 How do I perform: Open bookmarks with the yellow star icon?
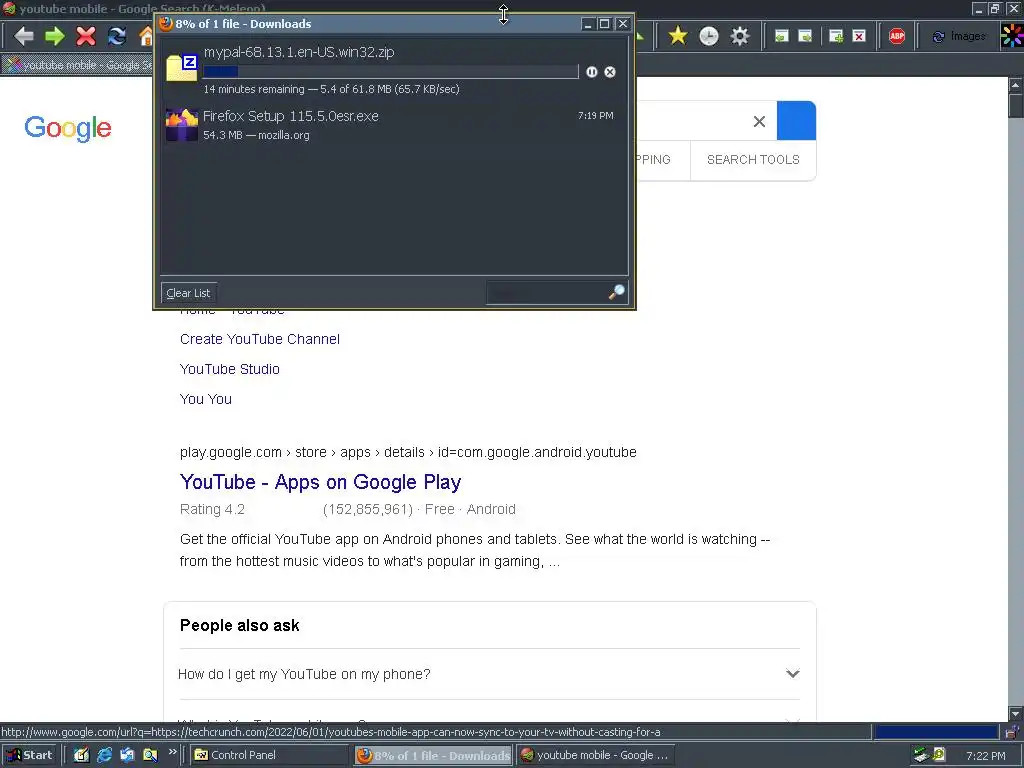(x=678, y=36)
